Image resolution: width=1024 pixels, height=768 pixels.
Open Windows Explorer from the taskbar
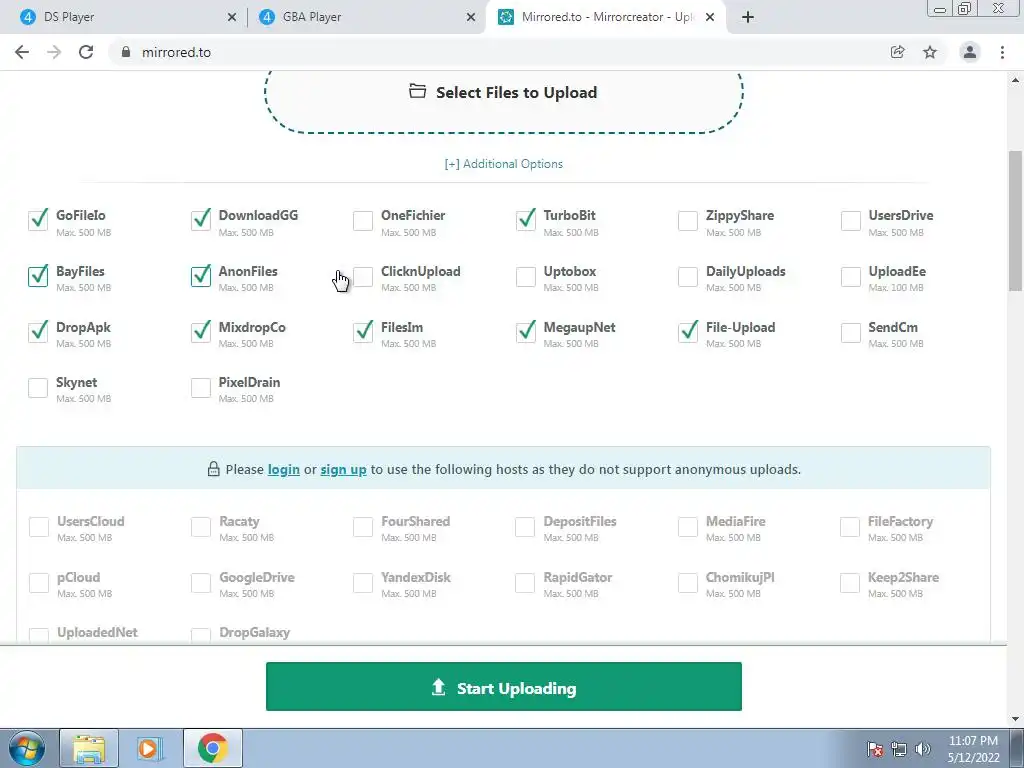(89, 748)
